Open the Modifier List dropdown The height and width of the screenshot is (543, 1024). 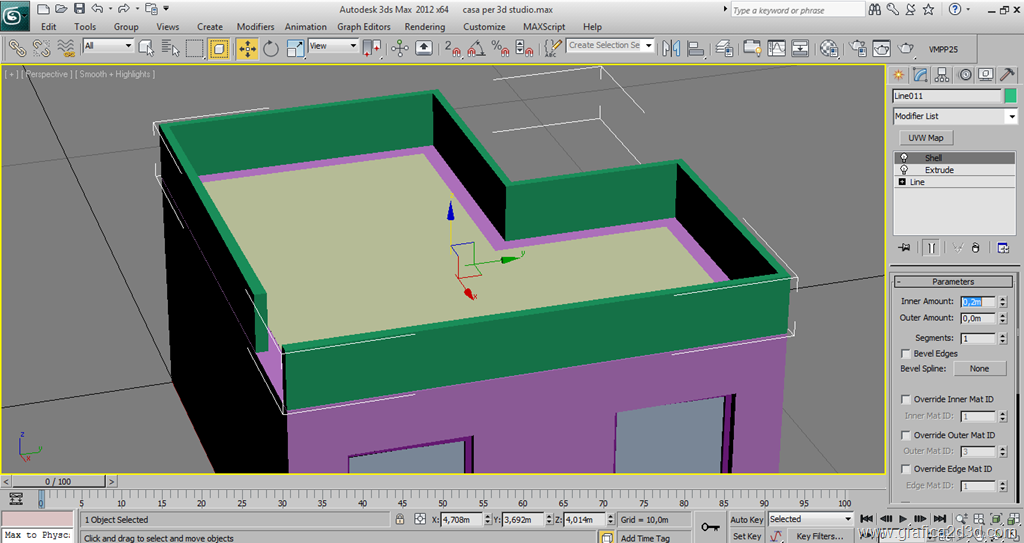pos(1010,117)
